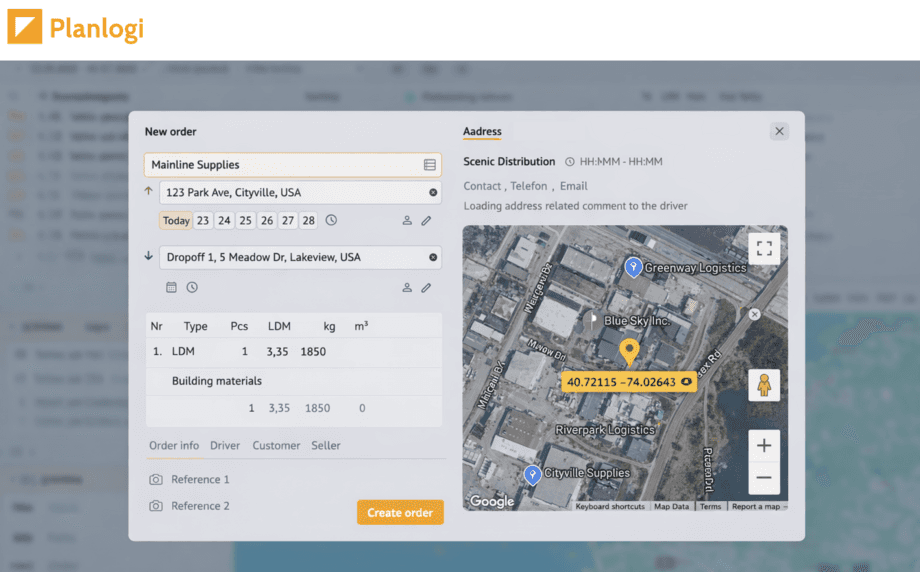Screen dimensions: 920x572
Task: Select pickup date 25
Action: coord(245,221)
